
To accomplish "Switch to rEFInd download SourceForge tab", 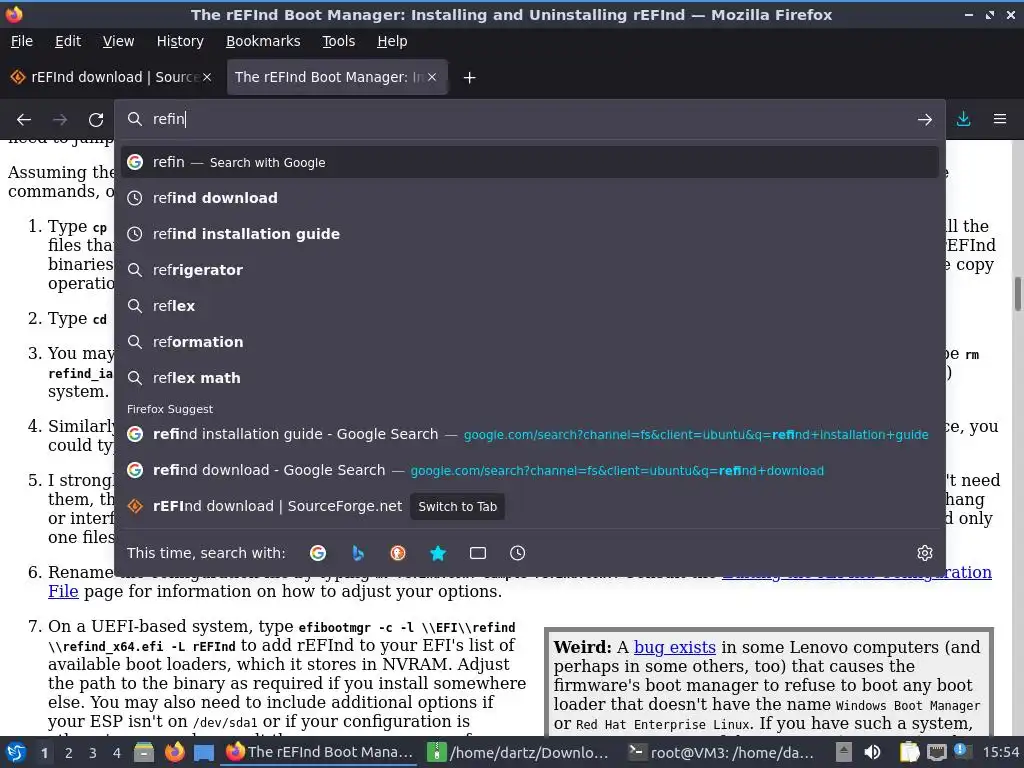I will point(112,77).
